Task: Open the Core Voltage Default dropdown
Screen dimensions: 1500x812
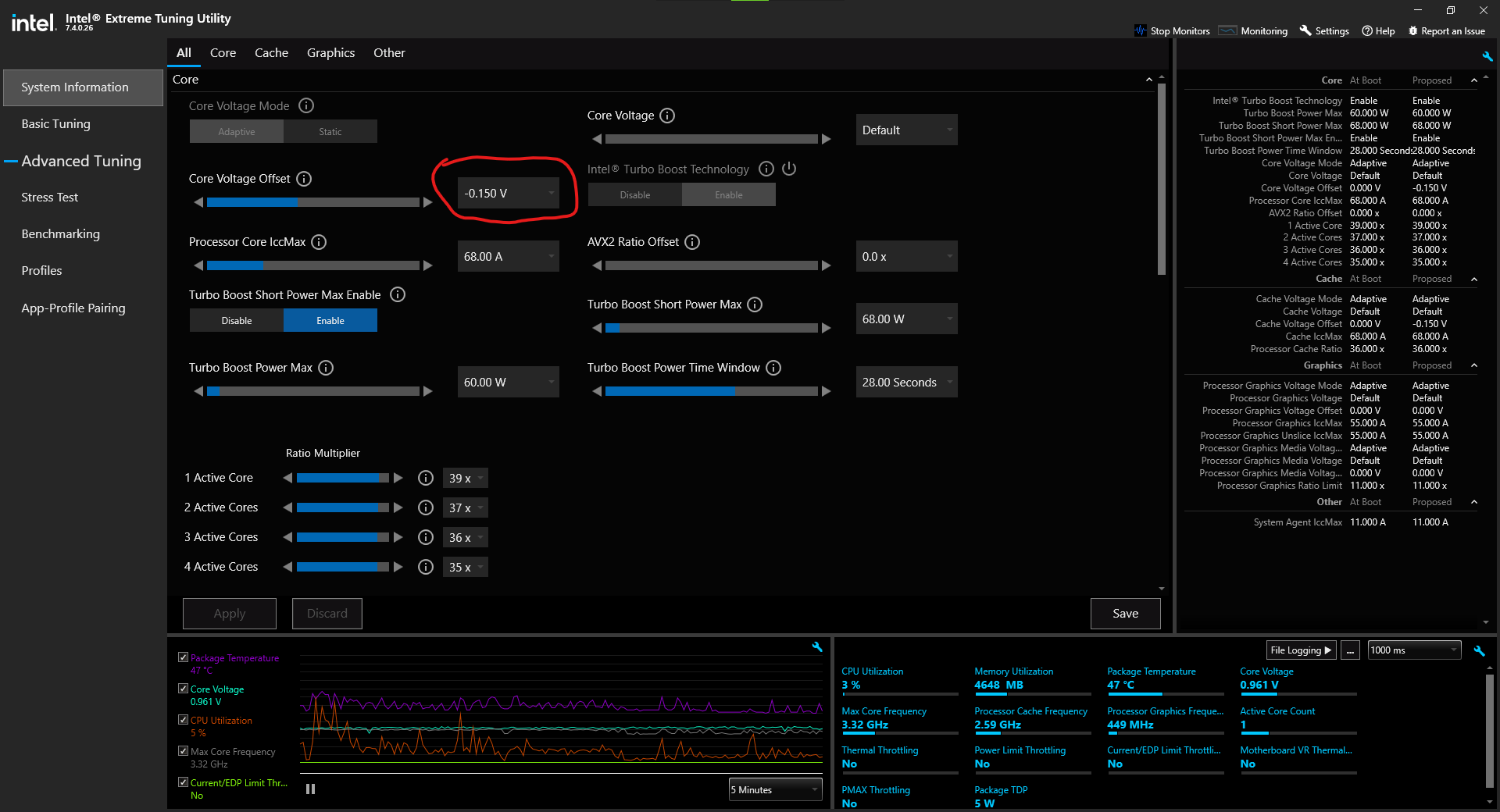Action: coord(905,130)
